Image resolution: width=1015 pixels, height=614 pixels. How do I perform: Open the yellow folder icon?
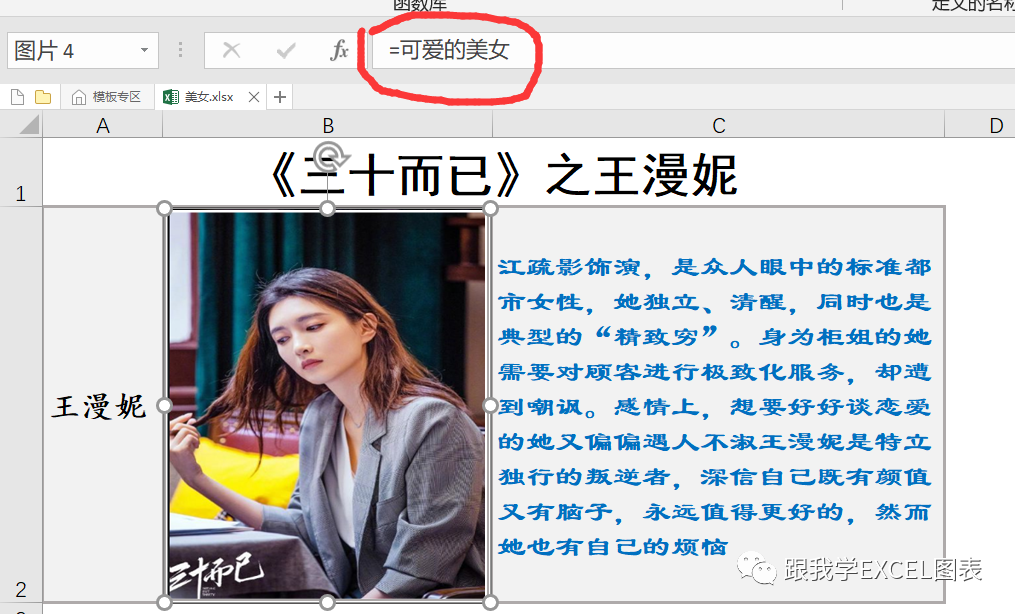tap(43, 97)
